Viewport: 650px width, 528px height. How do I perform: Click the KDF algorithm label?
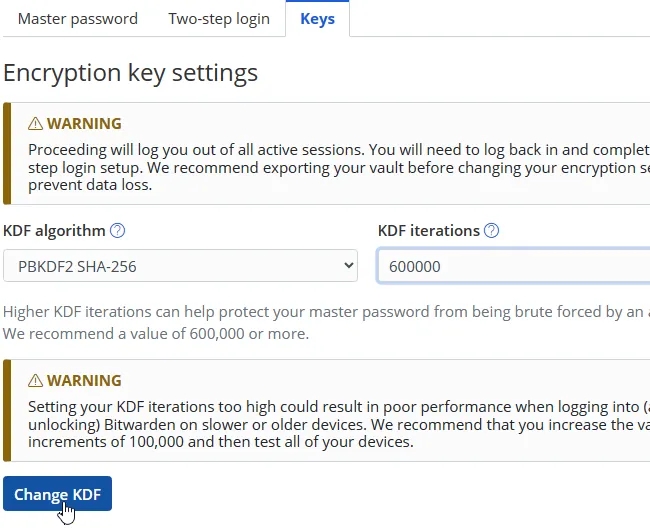tap(54, 230)
